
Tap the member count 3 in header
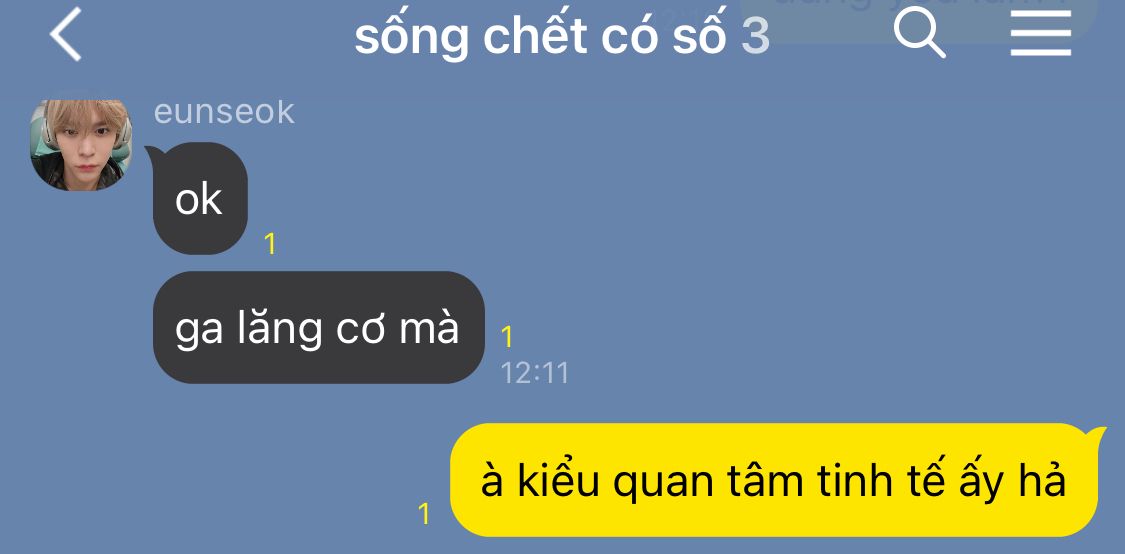point(756,37)
